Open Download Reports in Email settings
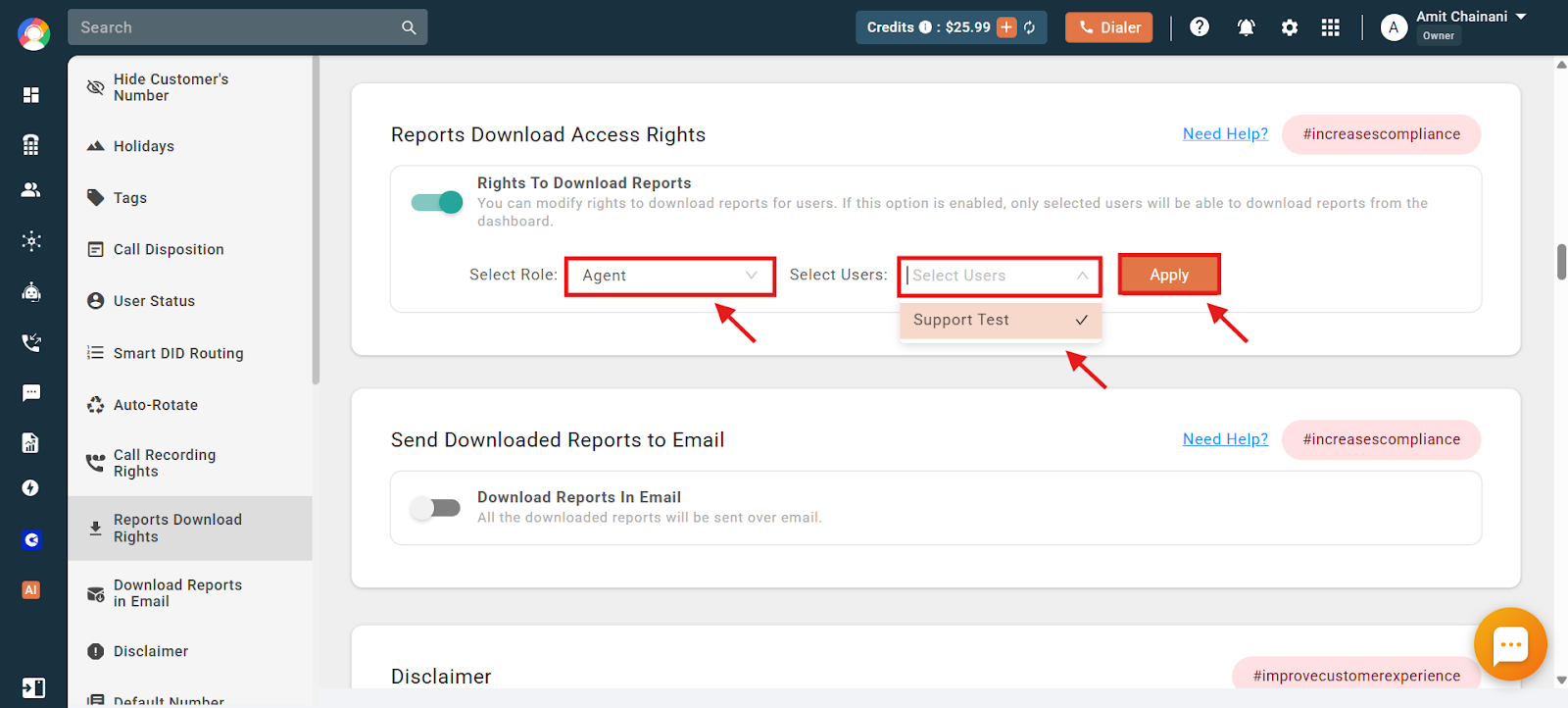 coord(190,593)
